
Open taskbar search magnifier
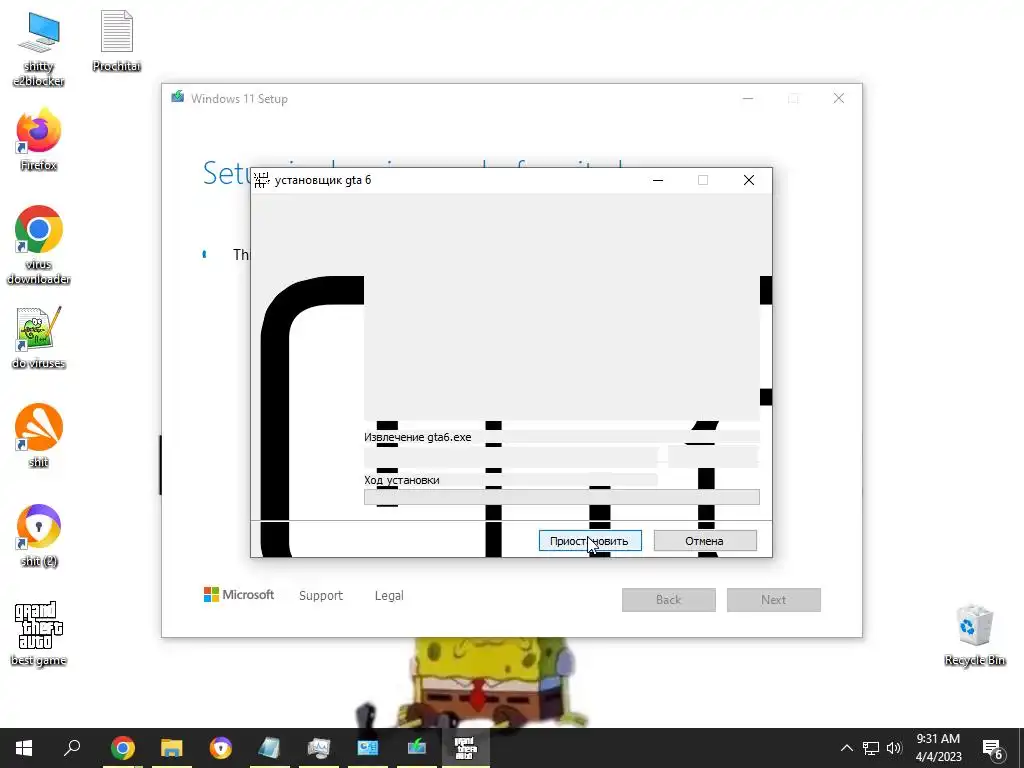pos(72,748)
